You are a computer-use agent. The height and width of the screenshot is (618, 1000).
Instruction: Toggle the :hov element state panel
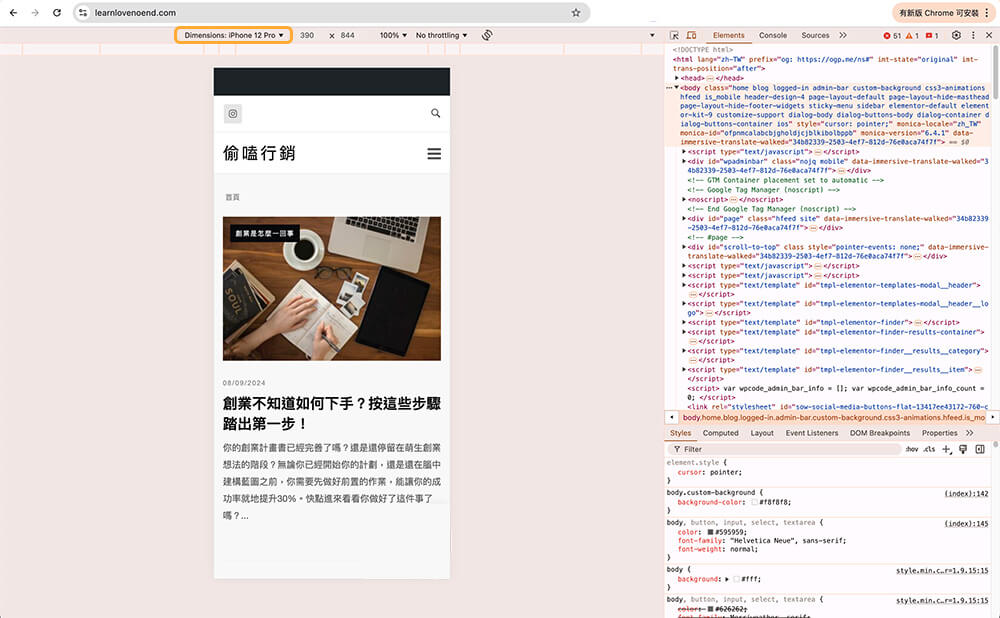coord(912,449)
